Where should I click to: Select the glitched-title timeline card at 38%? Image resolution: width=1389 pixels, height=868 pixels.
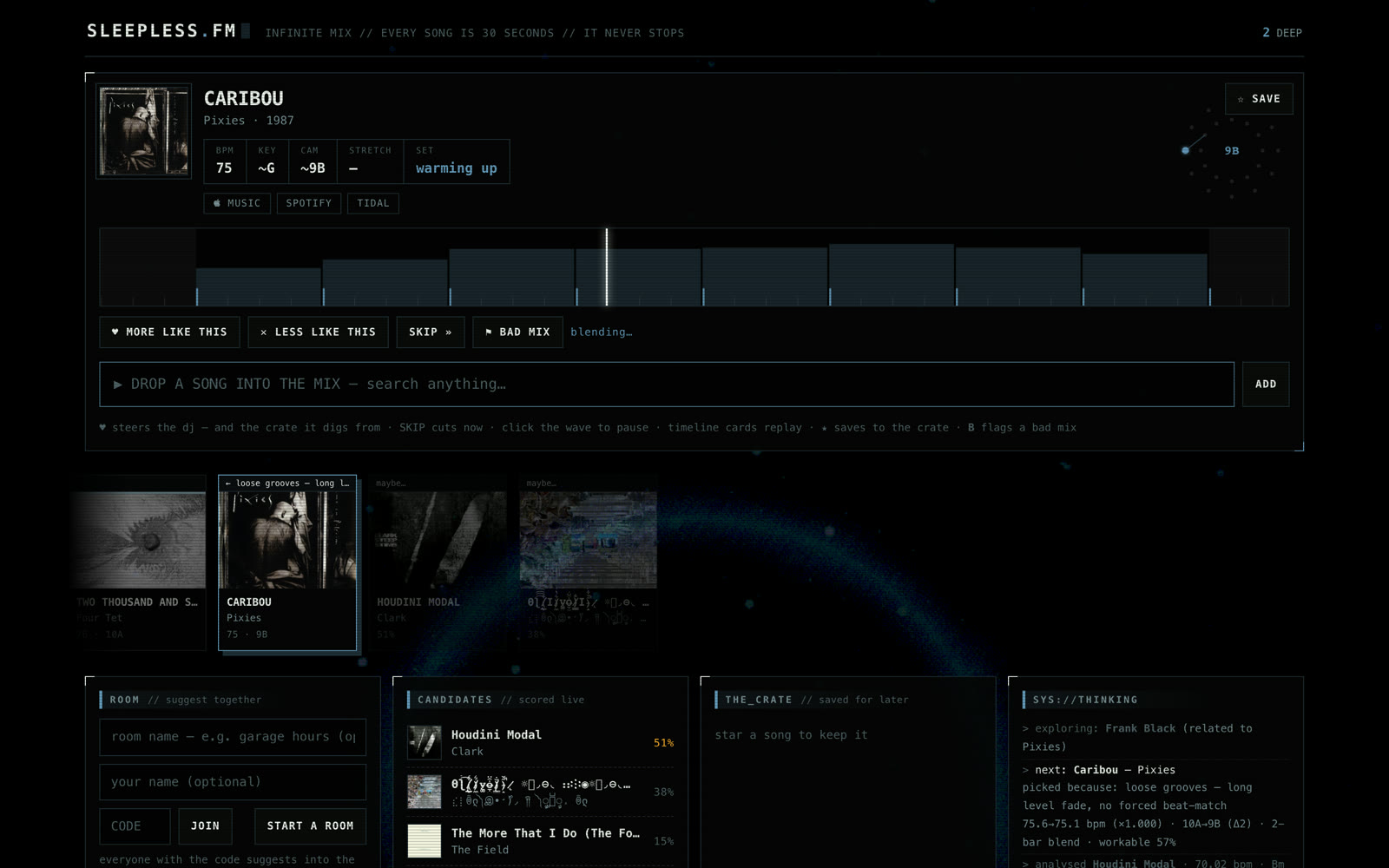(x=589, y=562)
